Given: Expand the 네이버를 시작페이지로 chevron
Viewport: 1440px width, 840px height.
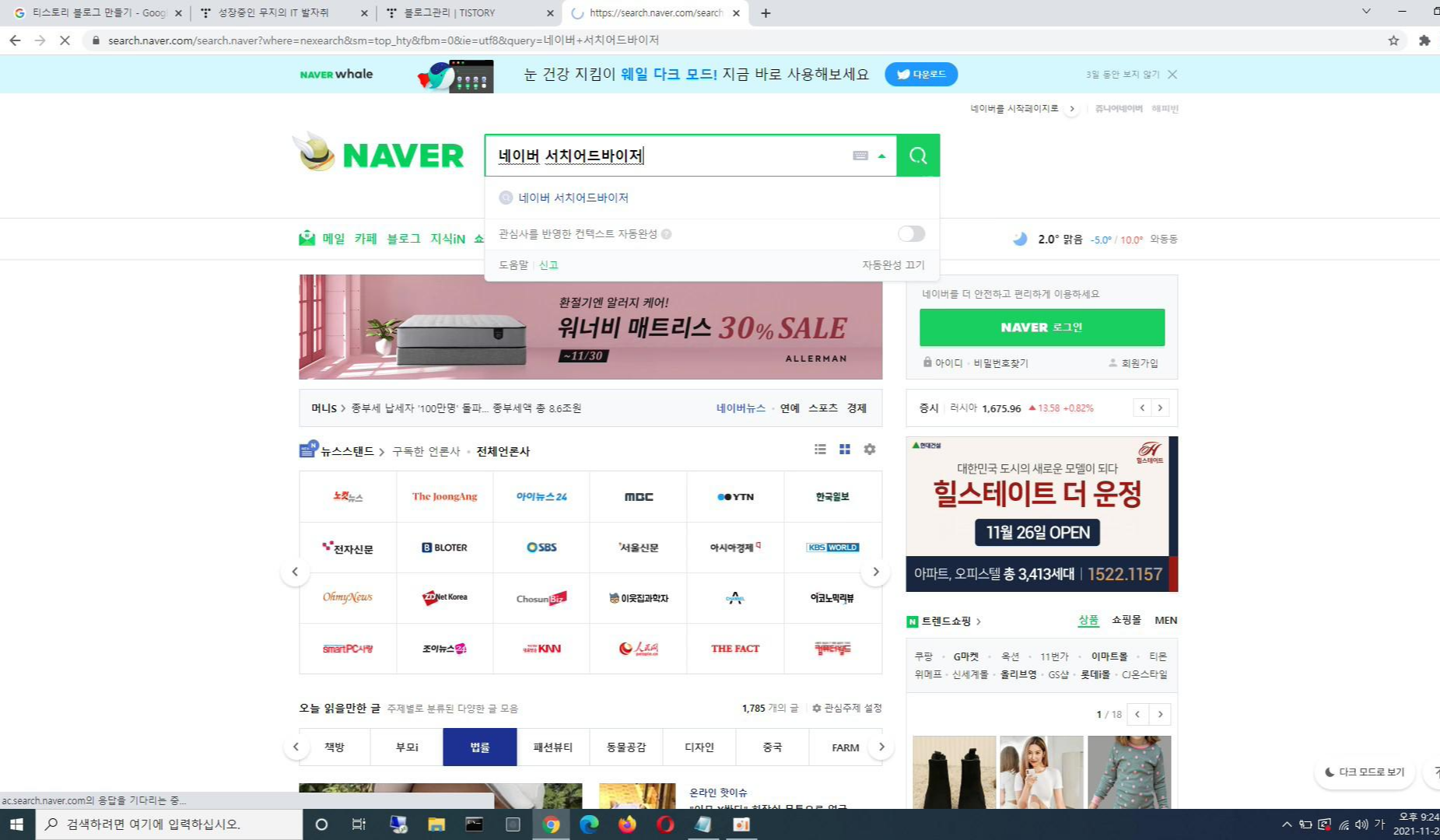Looking at the screenshot, I should (x=1072, y=109).
